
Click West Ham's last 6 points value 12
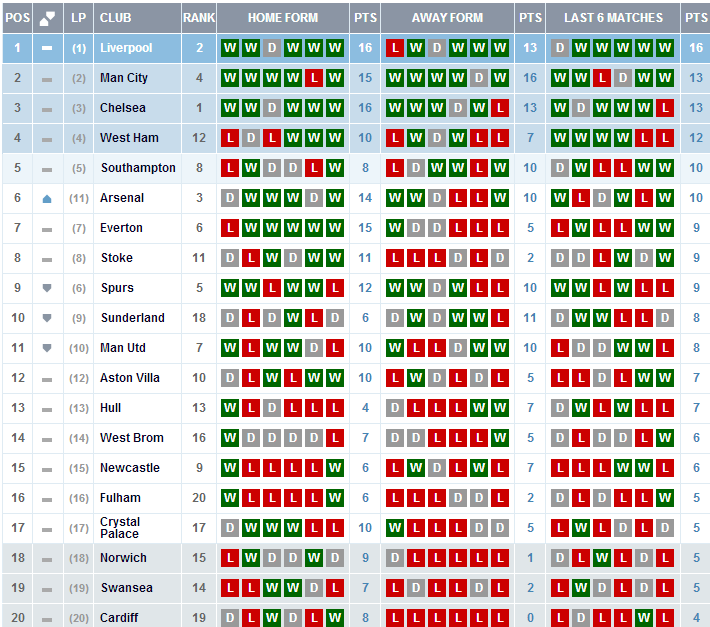click(x=696, y=138)
